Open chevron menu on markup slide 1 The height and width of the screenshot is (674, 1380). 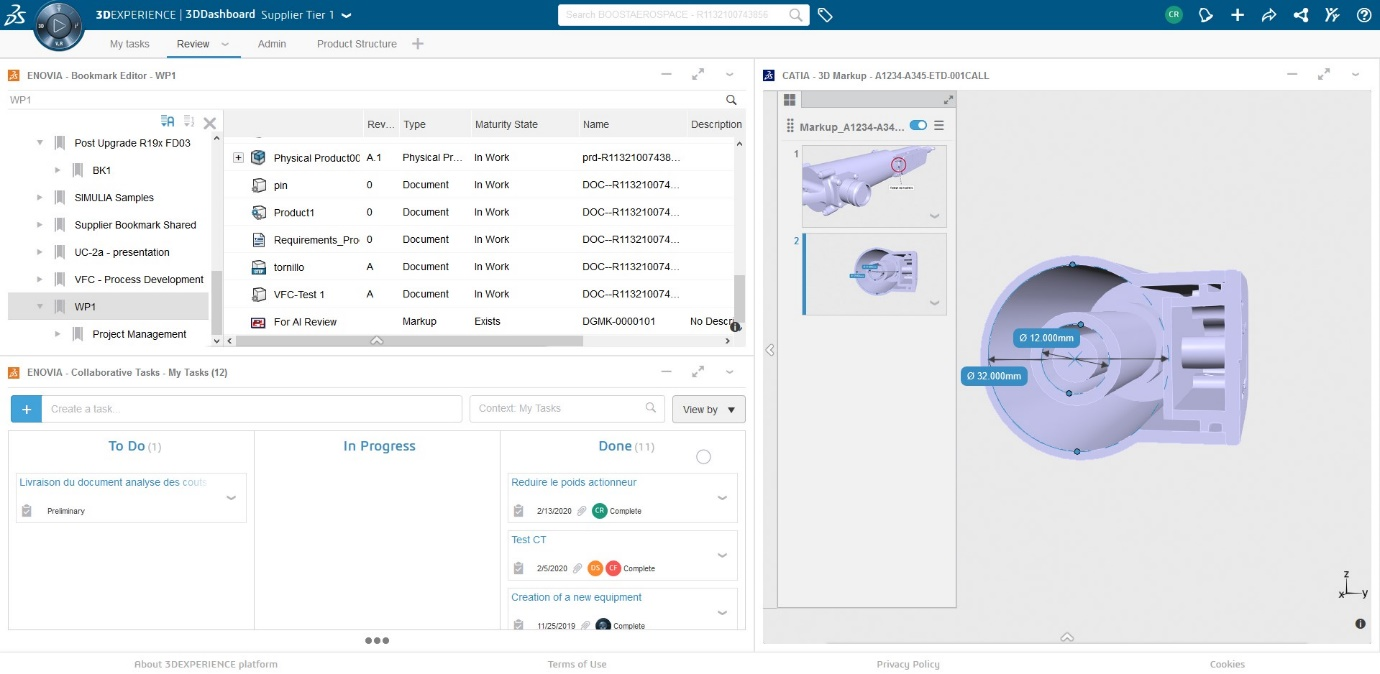click(x=934, y=216)
